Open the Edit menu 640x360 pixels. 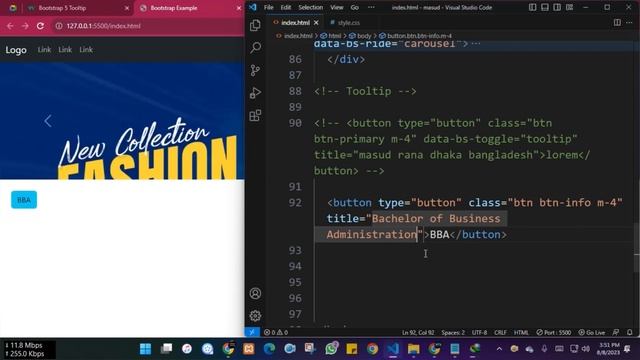pyautogui.click(x=286, y=7)
